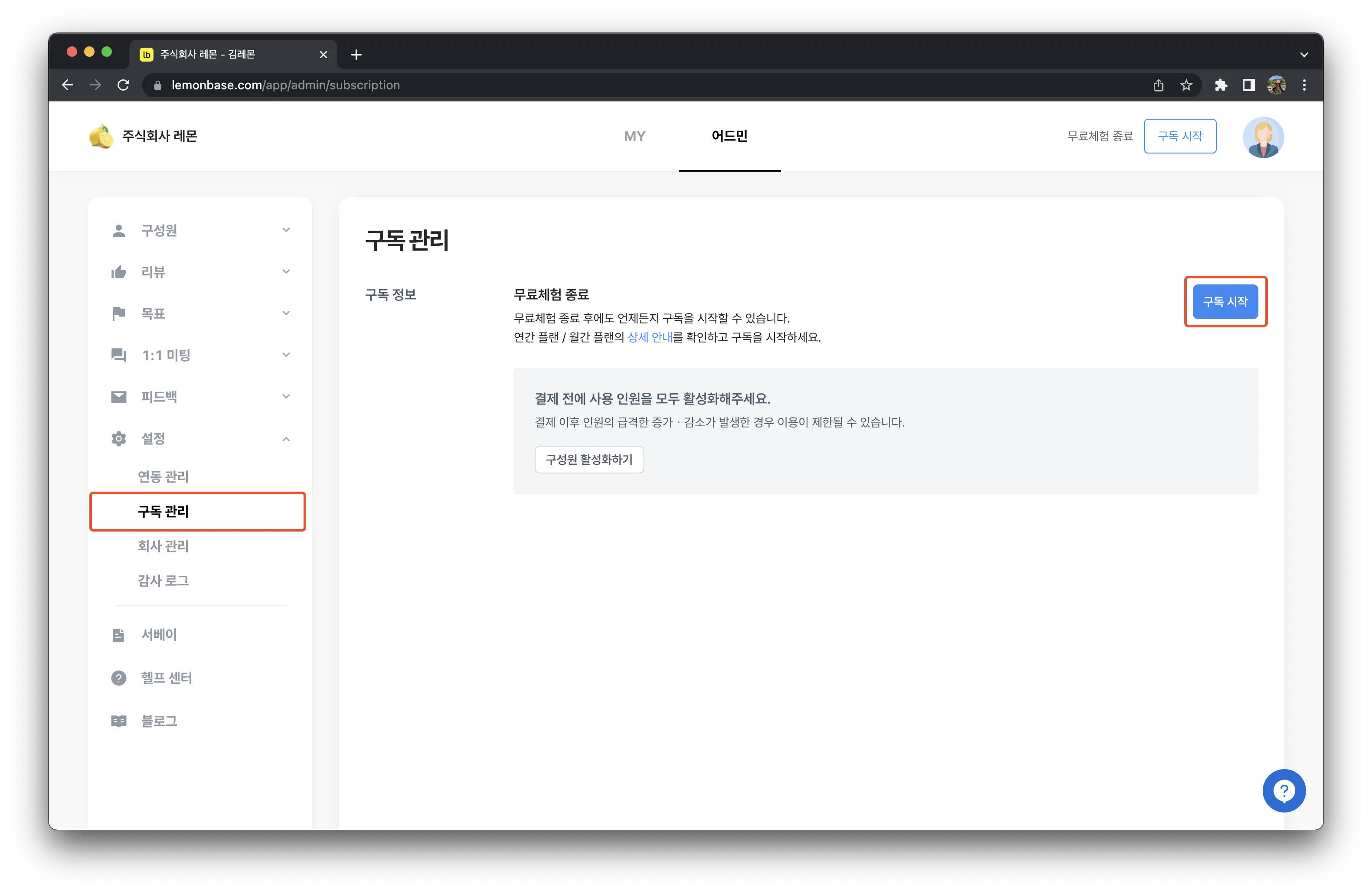The image size is (1372, 894).
Task: Open a new browser tab
Action: (x=356, y=55)
